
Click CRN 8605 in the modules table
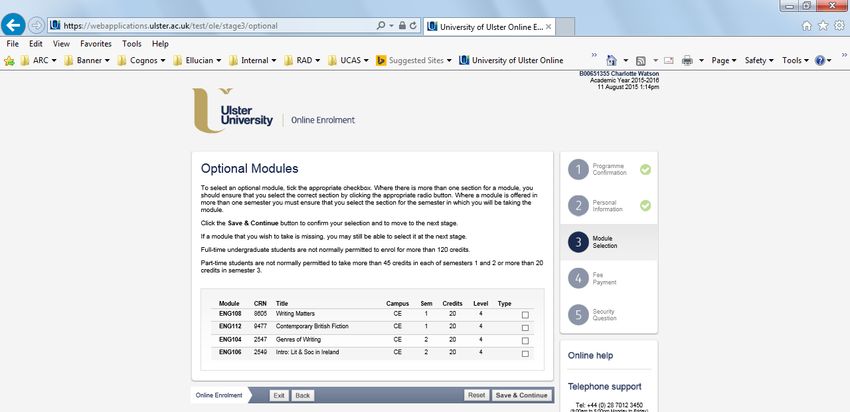(x=260, y=313)
